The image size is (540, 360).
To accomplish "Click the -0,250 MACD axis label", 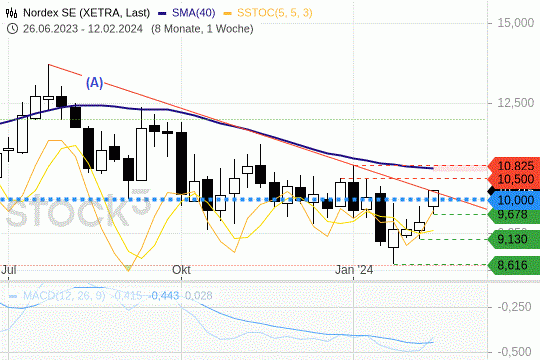I will click(x=515, y=307).
